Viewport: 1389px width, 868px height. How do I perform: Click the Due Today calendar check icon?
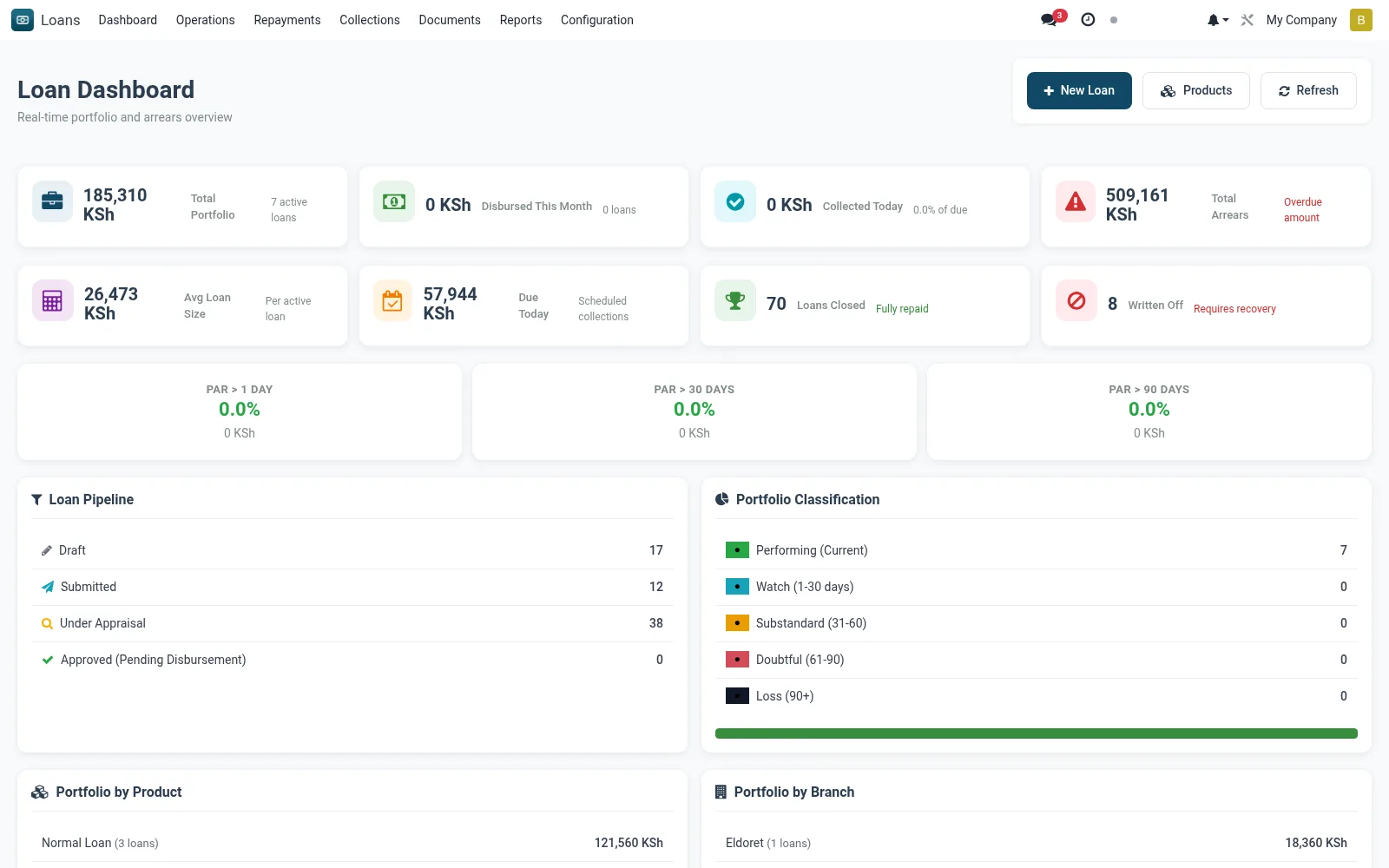click(392, 300)
